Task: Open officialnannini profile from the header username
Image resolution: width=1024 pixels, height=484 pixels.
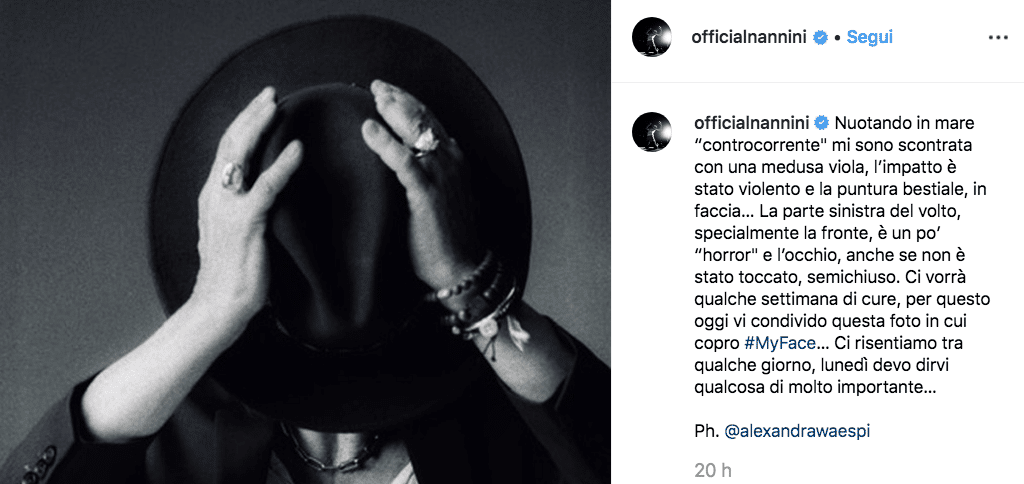Action: coord(750,38)
